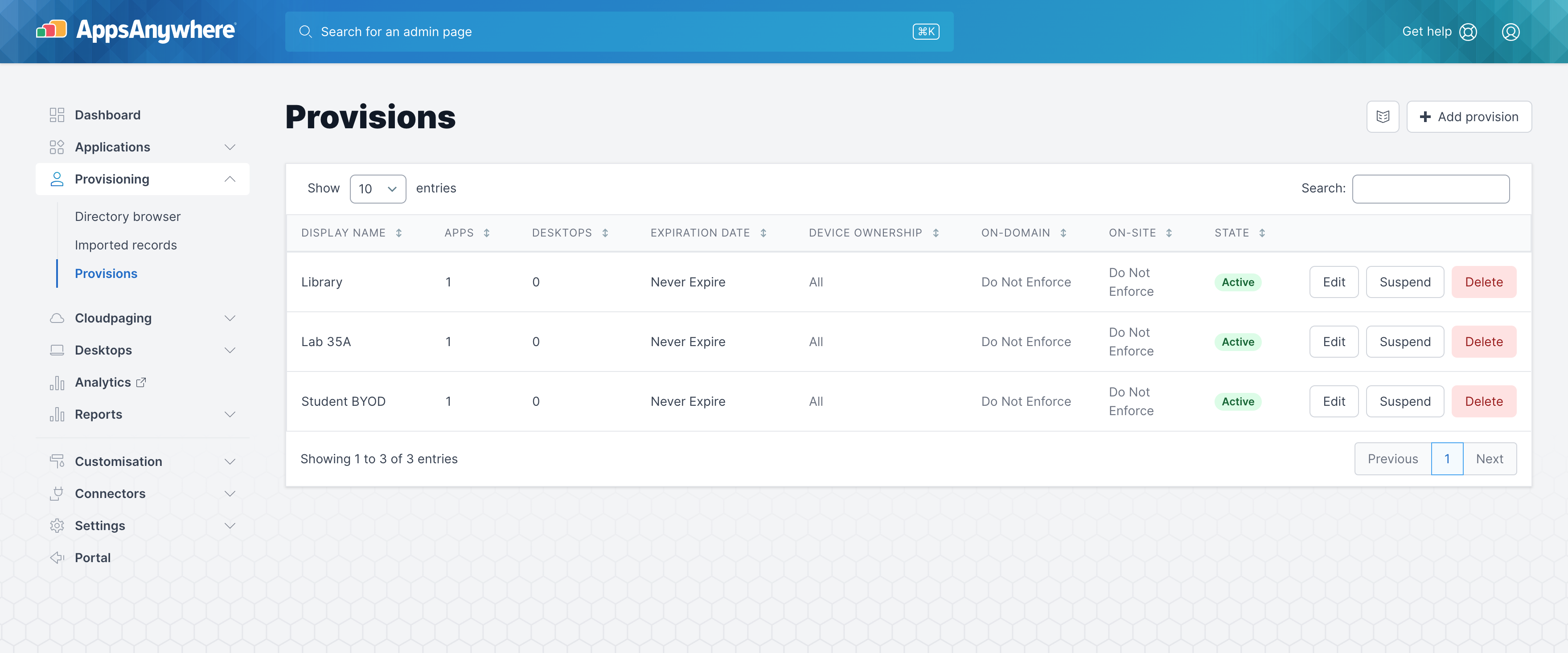Edit the Library provision
The image size is (1568, 653).
(x=1334, y=282)
